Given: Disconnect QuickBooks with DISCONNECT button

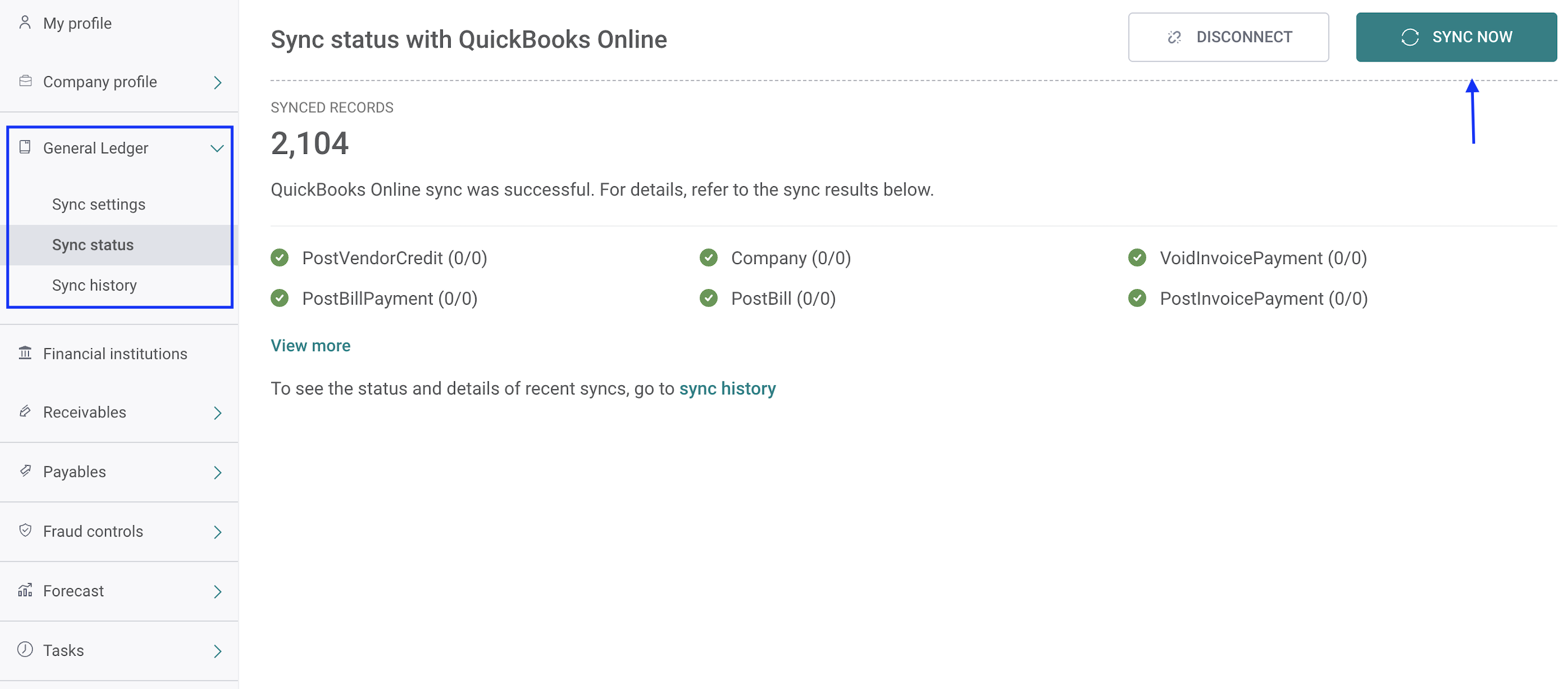Looking at the screenshot, I should (1227, 37).
